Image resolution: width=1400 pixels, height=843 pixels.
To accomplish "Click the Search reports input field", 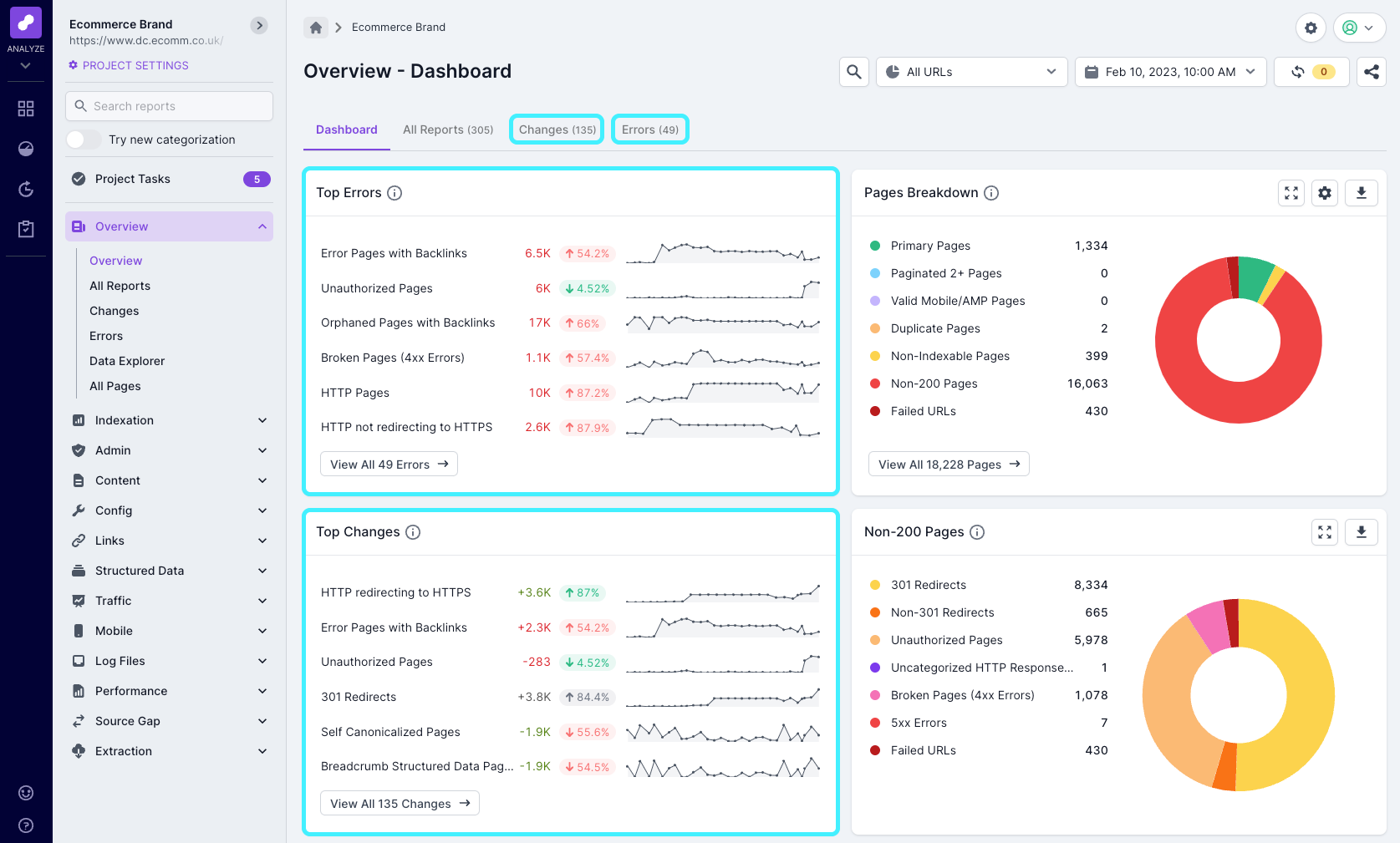I will click(x=169, y=106).
